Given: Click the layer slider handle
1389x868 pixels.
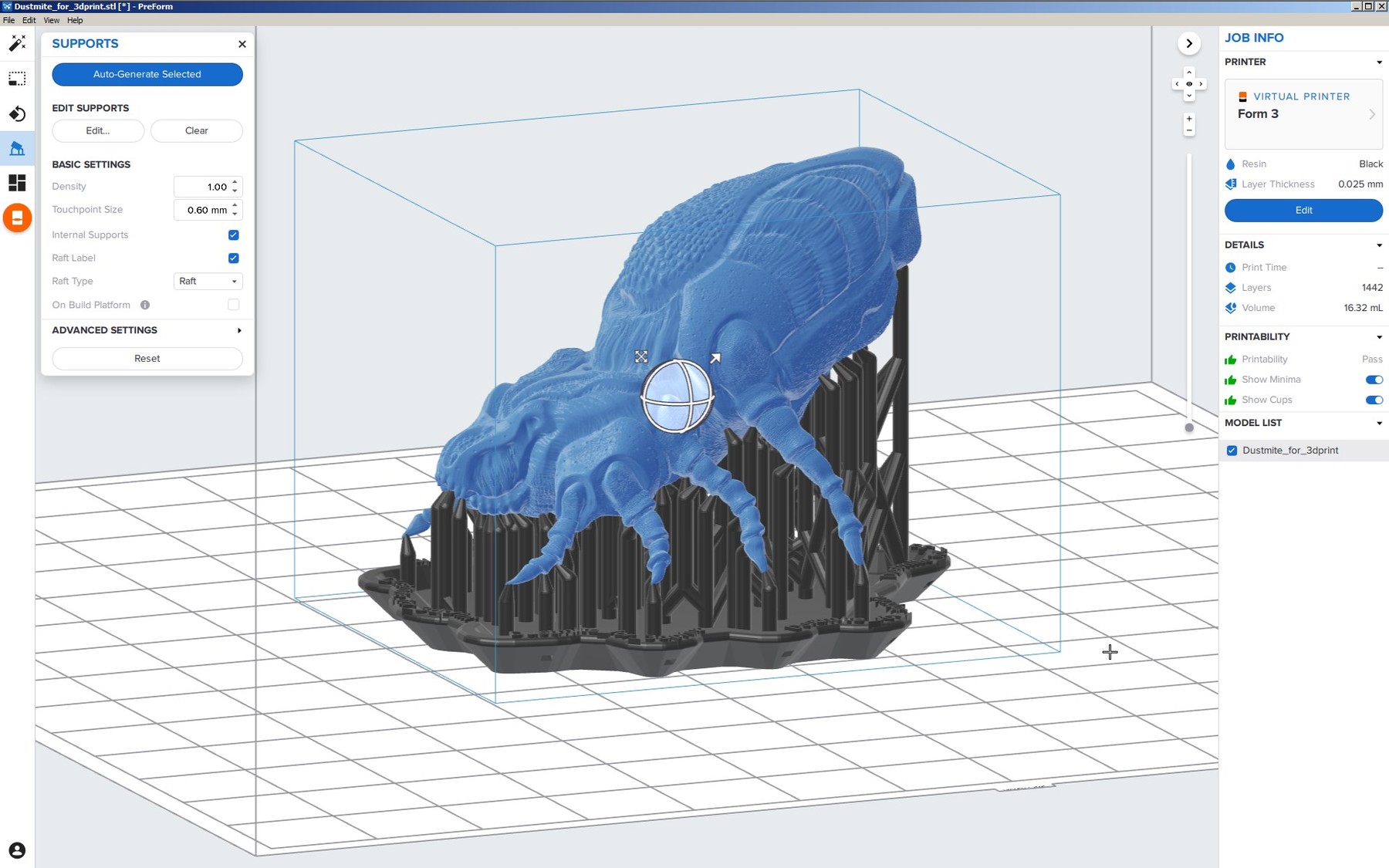Looking at the screenshot, I should tap(1189, 427).
